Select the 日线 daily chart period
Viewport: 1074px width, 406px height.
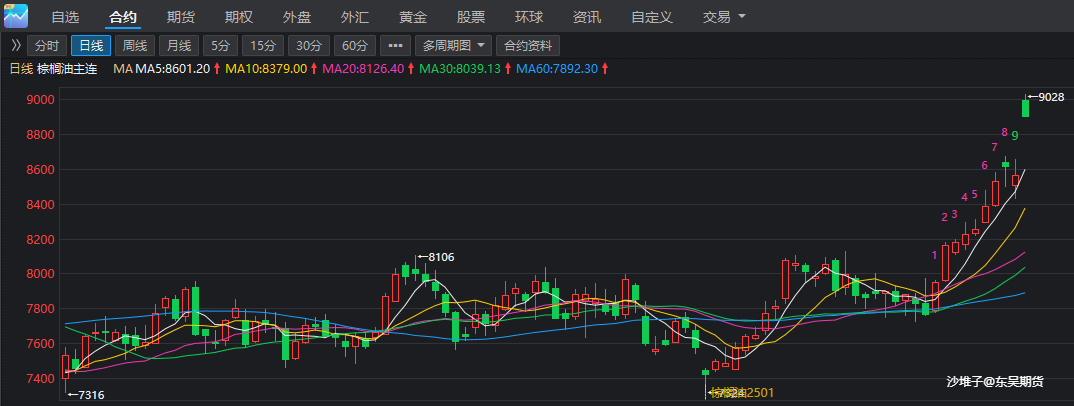click(91, 46)
